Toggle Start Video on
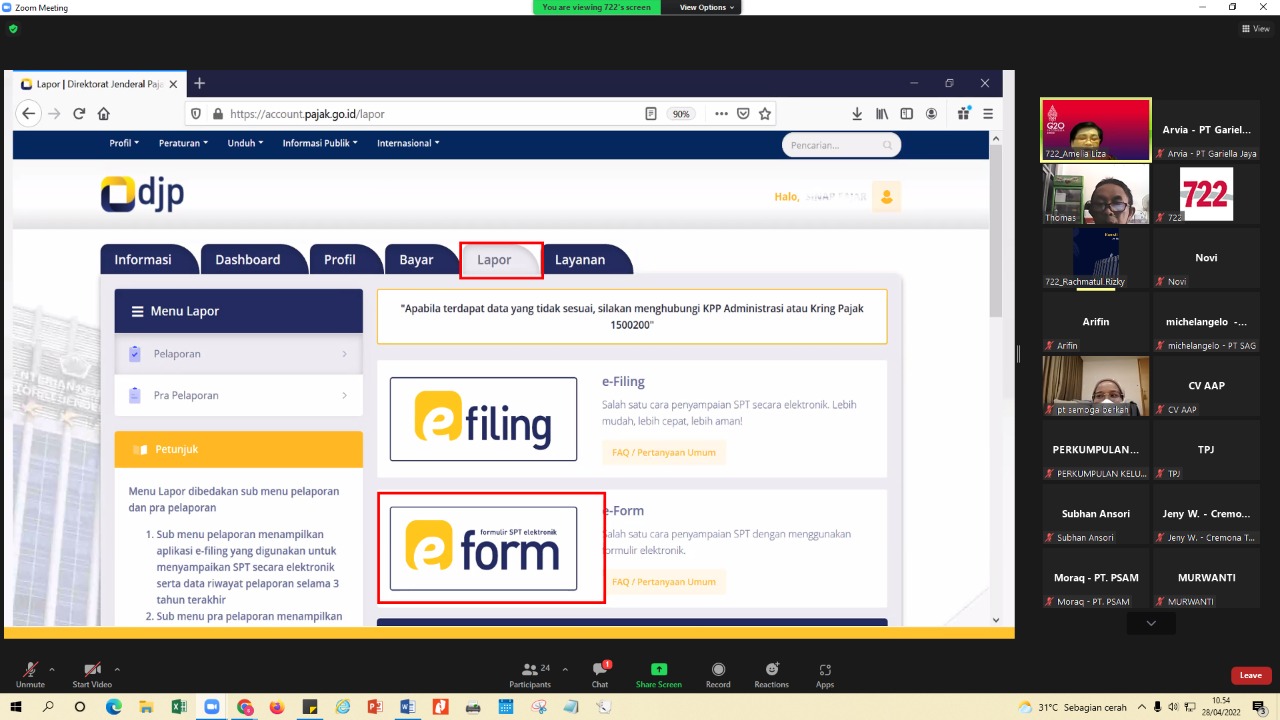Image resolution: width=1280 pixels, height=720 pixels. (92, 674)
